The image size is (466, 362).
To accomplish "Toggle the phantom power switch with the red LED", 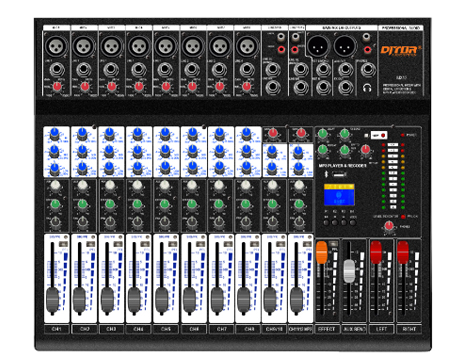I will pyautogui.click(x=379, y=135).
